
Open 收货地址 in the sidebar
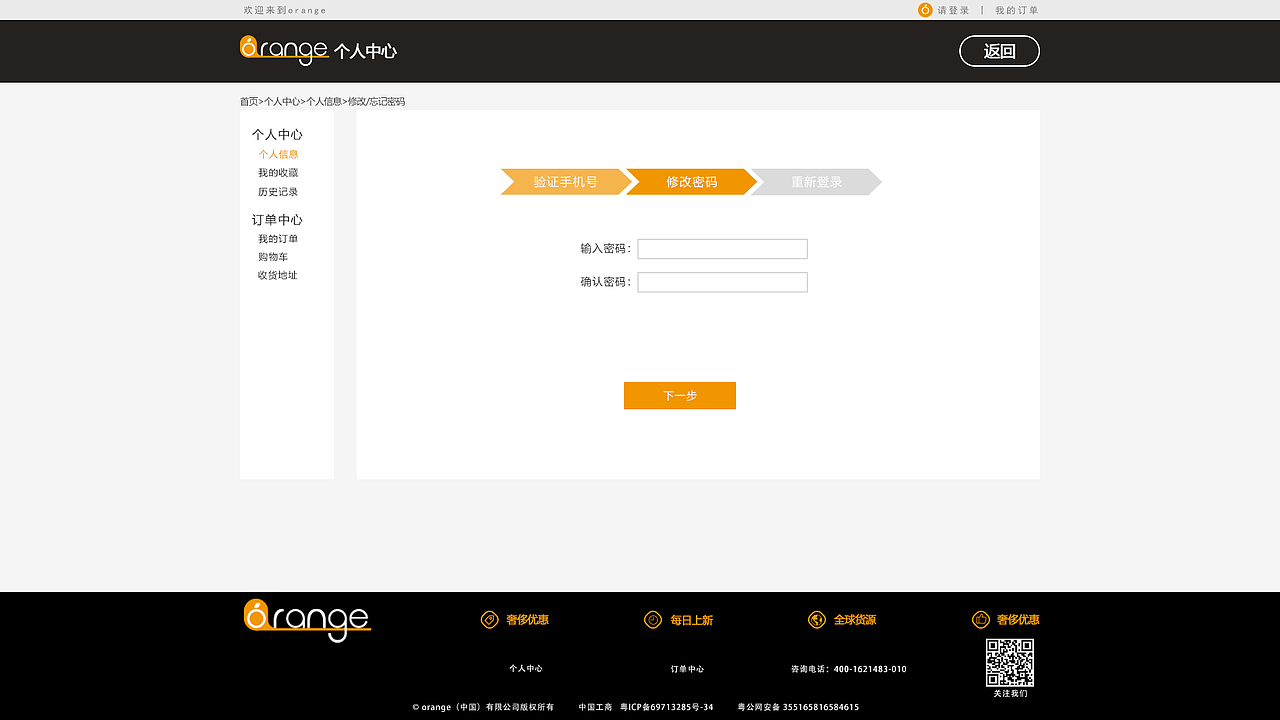tap(278, 275)
